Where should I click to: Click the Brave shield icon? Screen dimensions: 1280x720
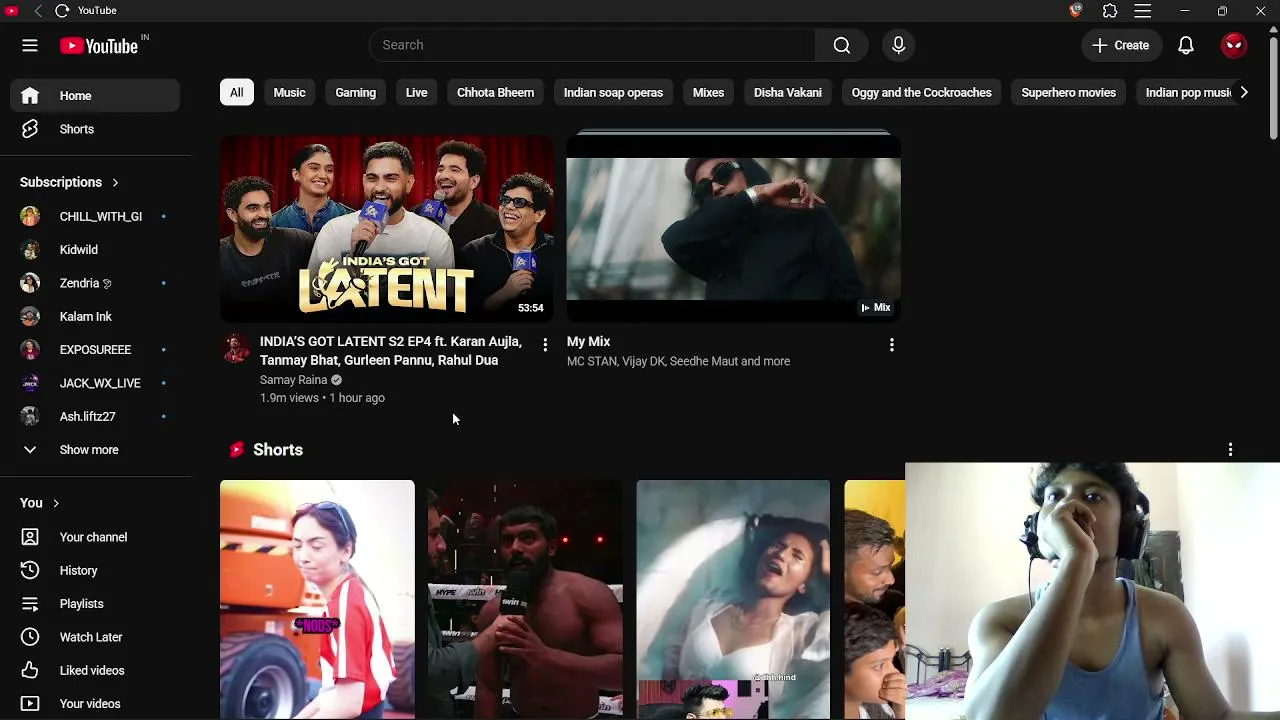(1076, 11)
